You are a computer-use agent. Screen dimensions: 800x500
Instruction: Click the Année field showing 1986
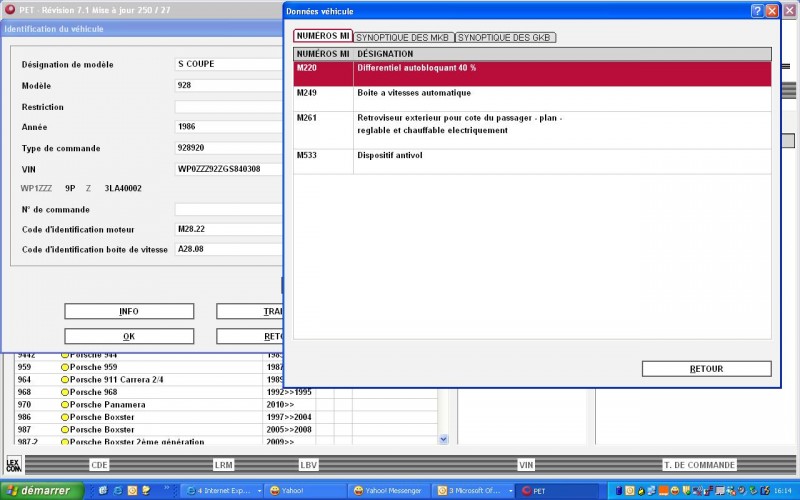pyautogui.click(x=229, y=127)
